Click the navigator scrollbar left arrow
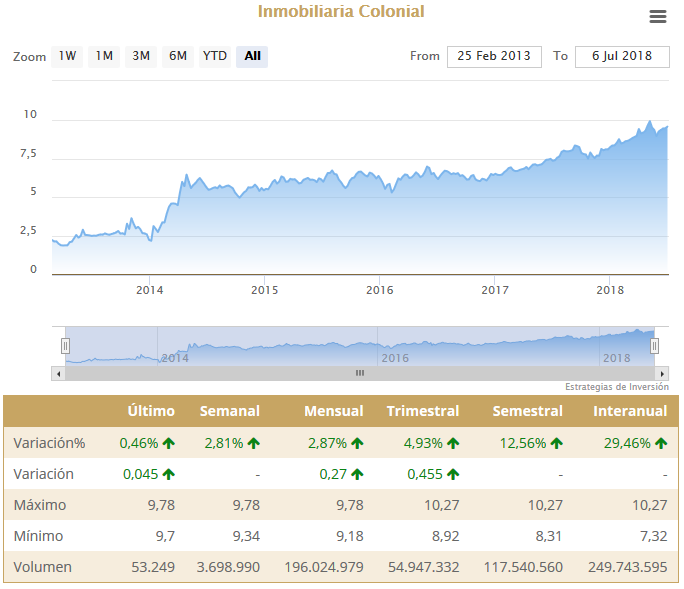 tap(58, 374)
